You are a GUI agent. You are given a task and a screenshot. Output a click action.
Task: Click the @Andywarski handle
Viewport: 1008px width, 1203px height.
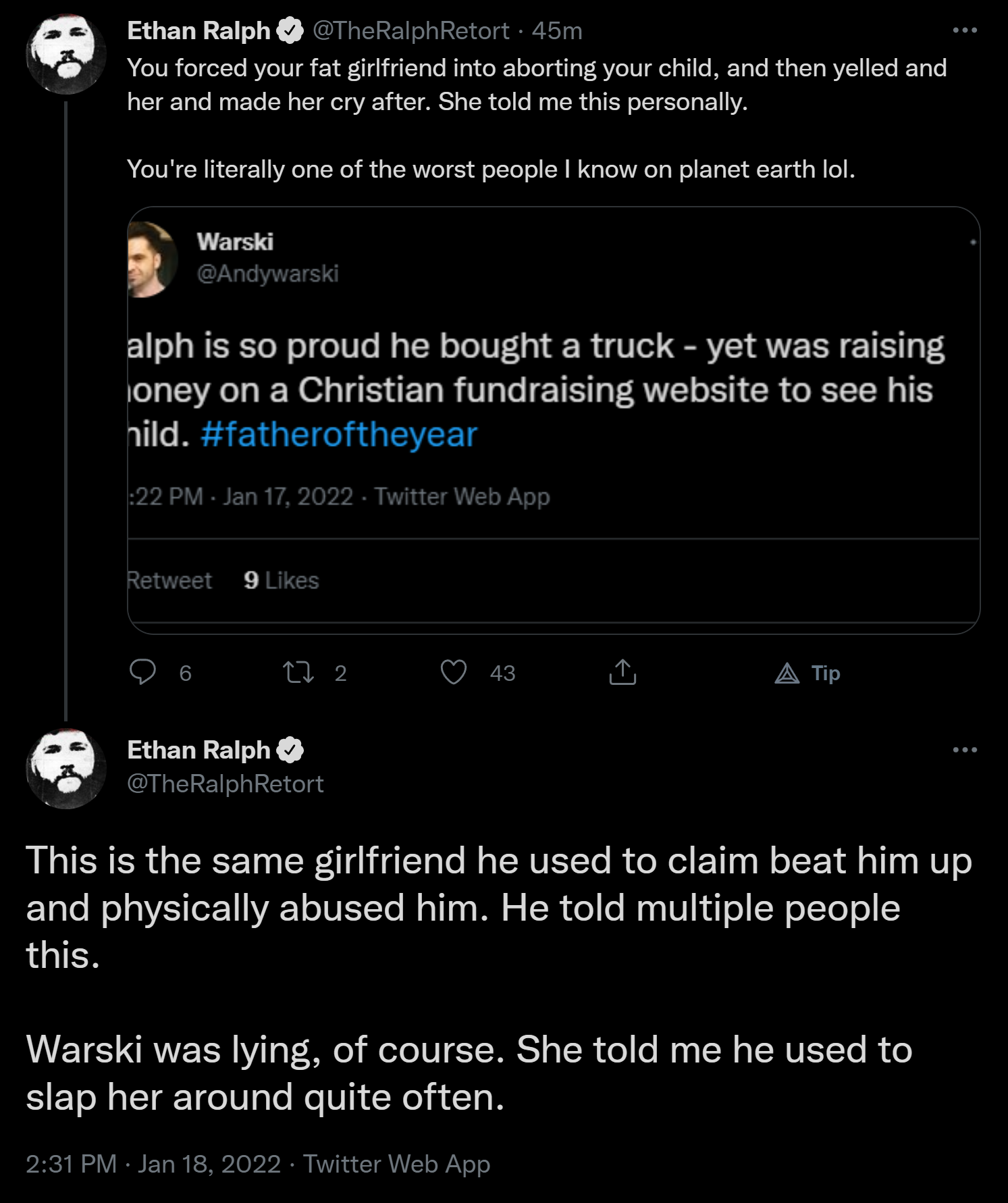pyautogui.click(x=267, y=274)
